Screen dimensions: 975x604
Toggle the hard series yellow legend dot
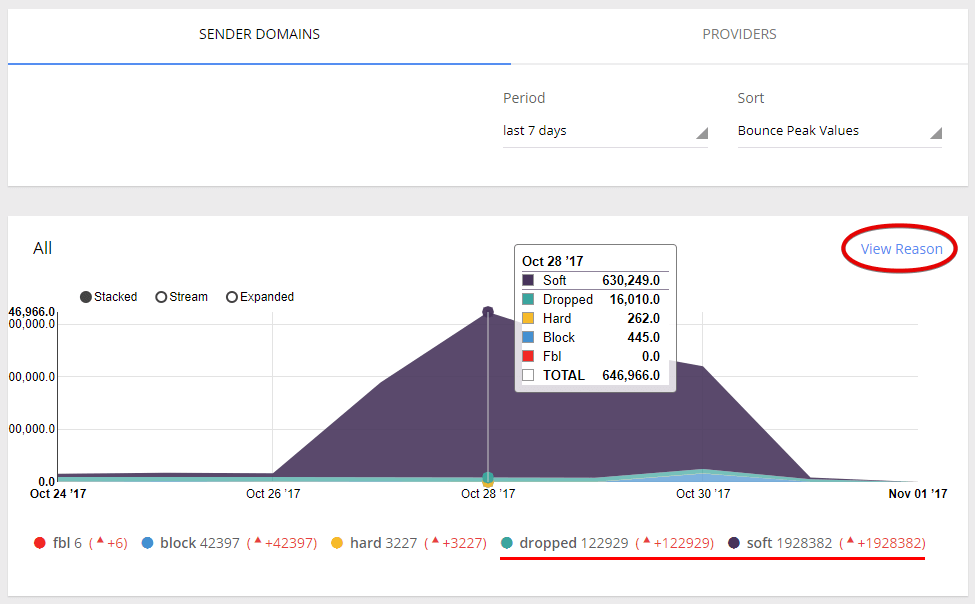[337, 543]
